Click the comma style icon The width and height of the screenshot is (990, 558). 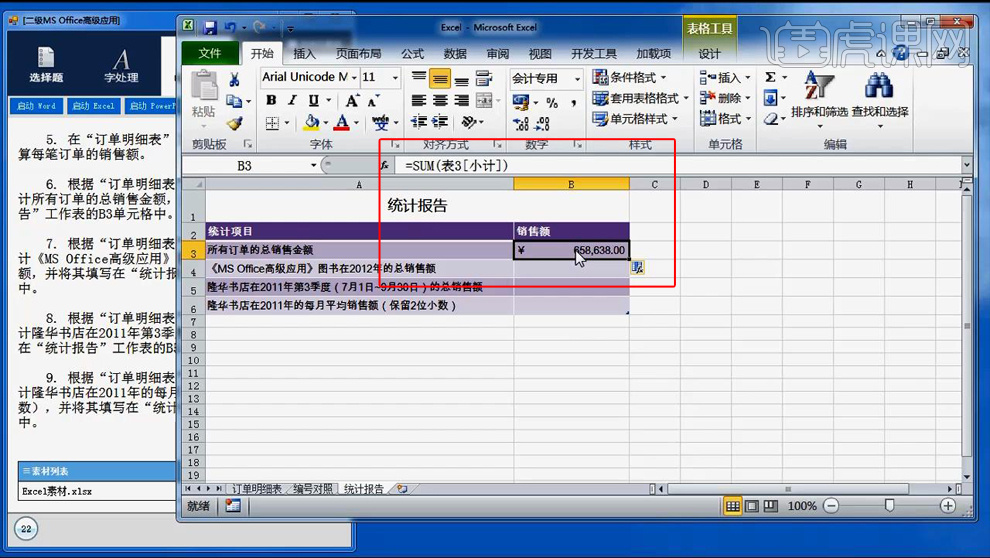[573, 102]
